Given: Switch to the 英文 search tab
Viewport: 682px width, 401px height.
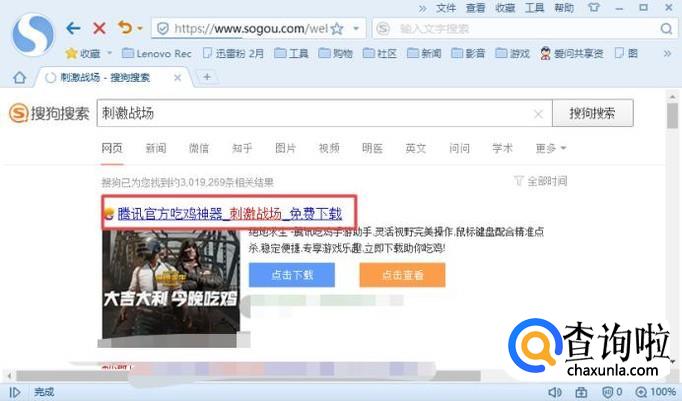Looking at the screenshot, I should pos(415,148).
